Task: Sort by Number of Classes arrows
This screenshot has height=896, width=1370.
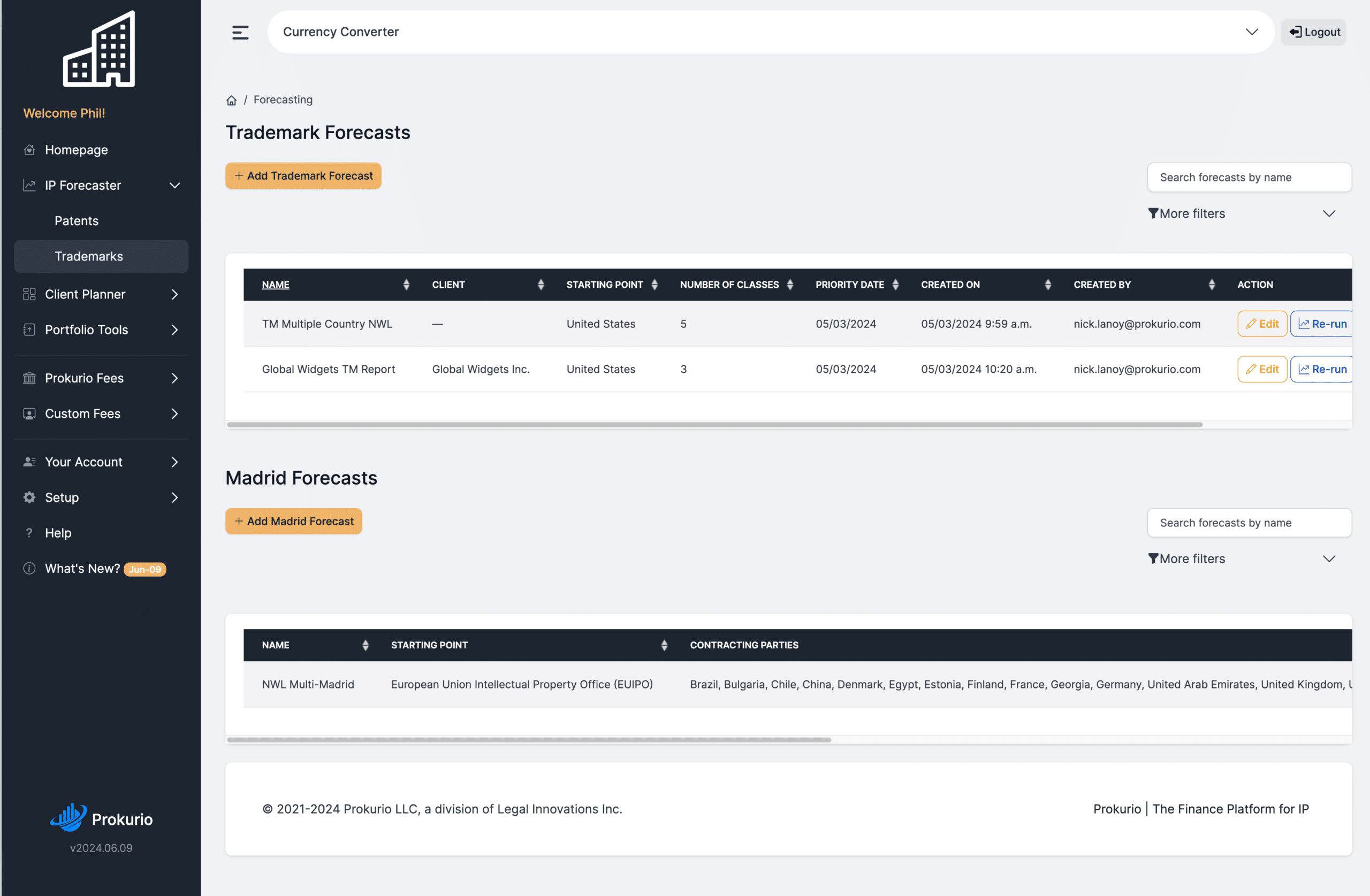Action: 790,284
